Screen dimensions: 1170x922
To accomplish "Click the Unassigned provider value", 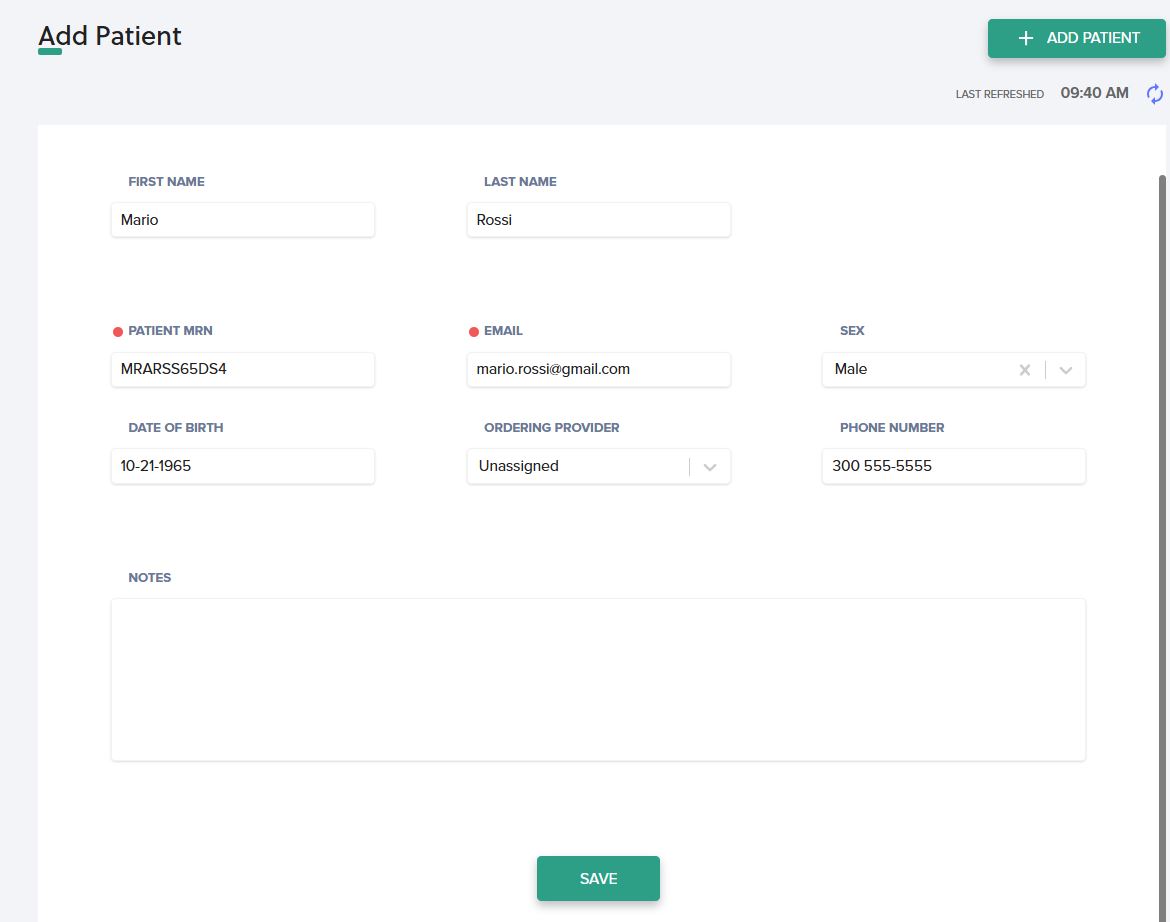I will (518, 466).
